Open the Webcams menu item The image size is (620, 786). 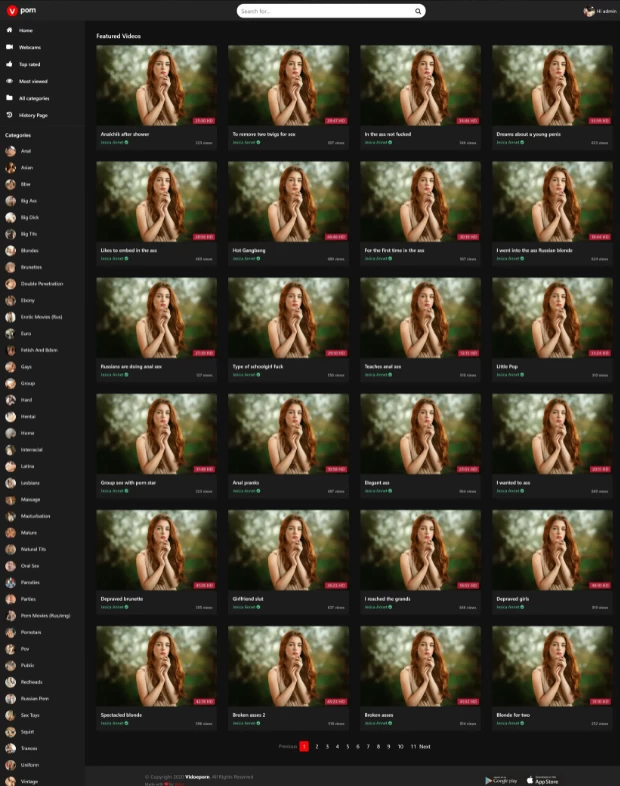(30, 47)
